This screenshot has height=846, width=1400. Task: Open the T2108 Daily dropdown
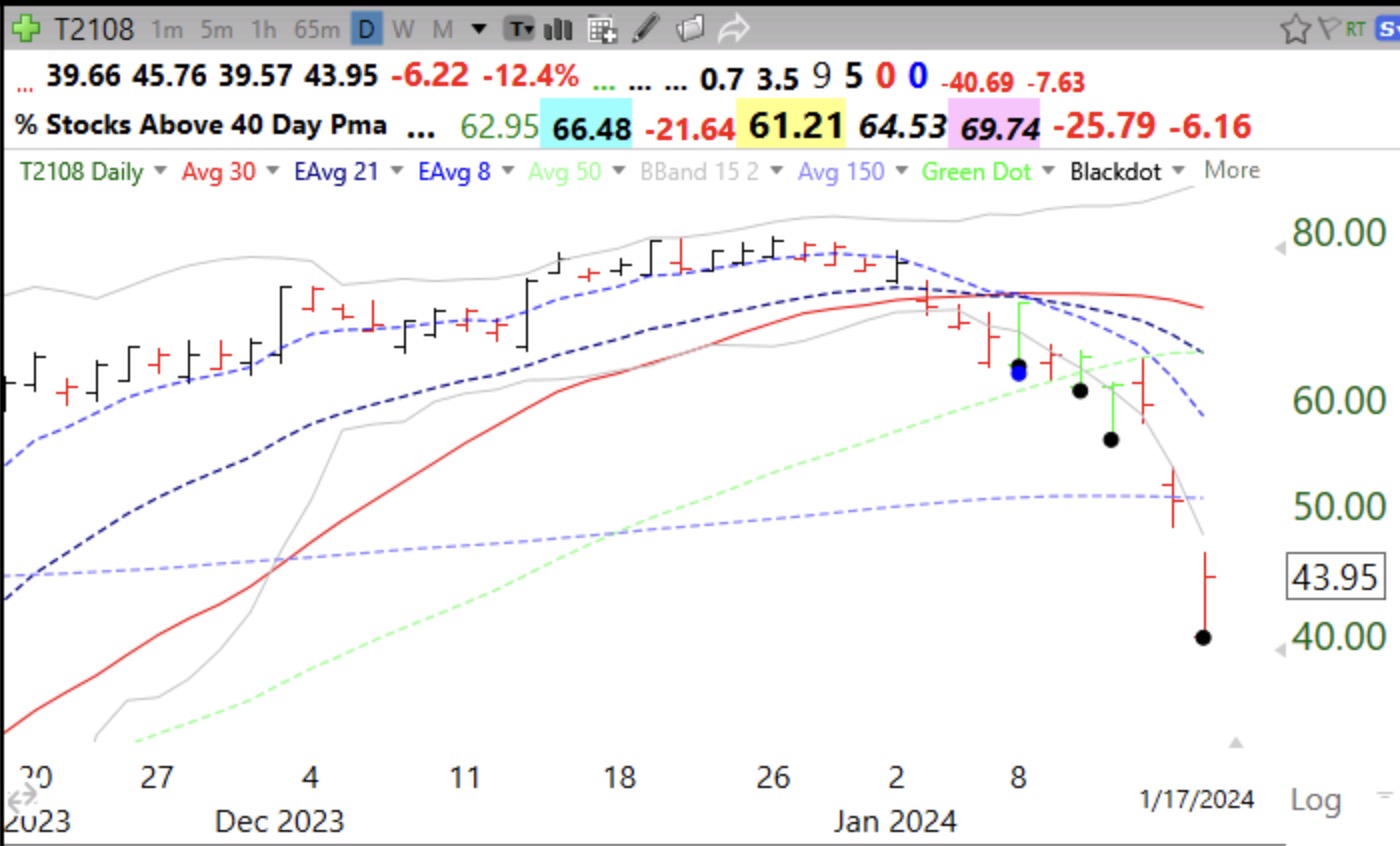[x=85, y=171]
